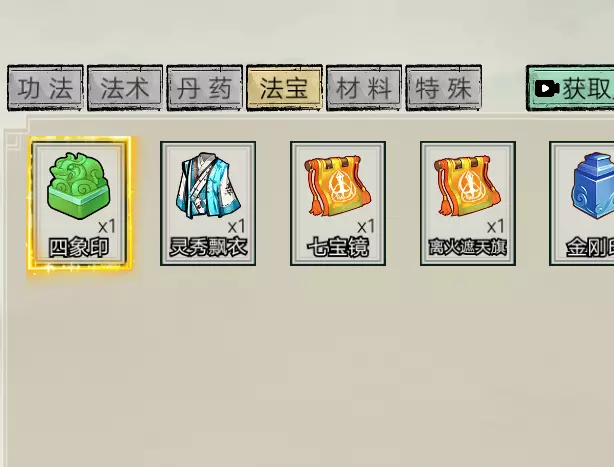Viewport: 614px width, 467px height.
Task: Select the blue 金刚 seal icon
Action: pyautogui.click(x=593, y=186)
